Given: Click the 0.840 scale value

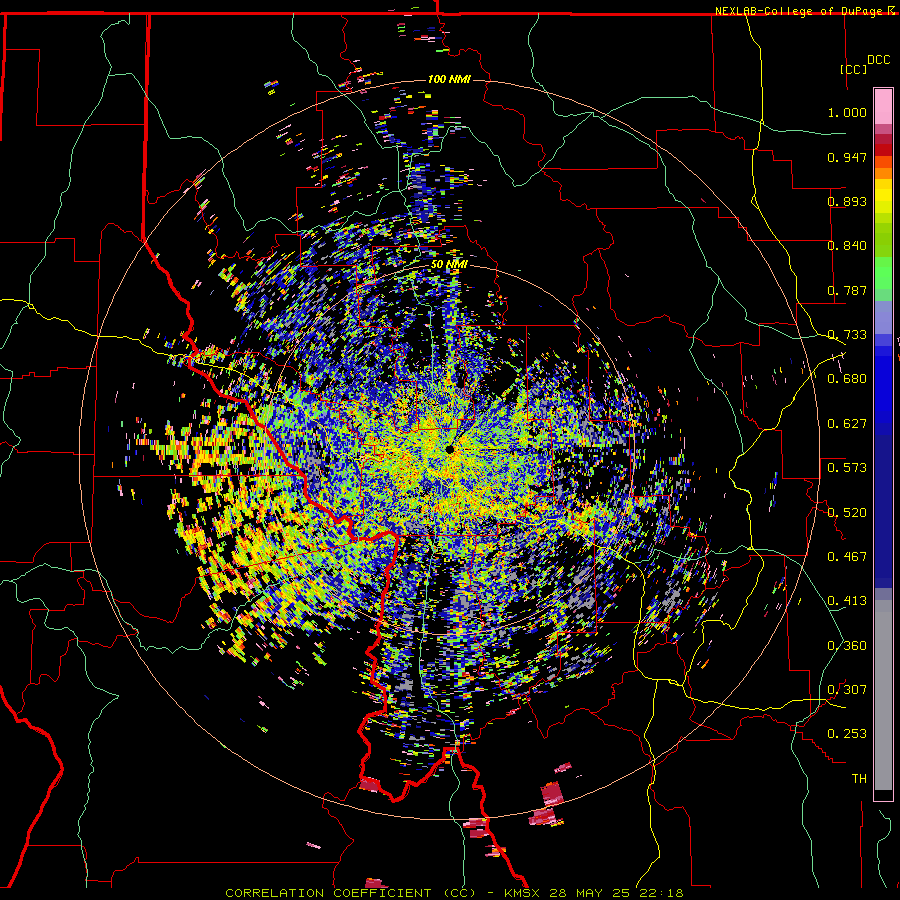Looking at the screenshot, I should pyautogui.click(x=847, y=246).
